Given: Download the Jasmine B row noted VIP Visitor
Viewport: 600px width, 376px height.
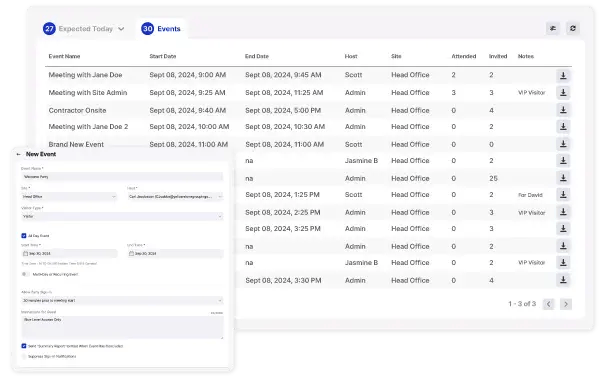Looking at the screenshot, I should coord(563,263).
